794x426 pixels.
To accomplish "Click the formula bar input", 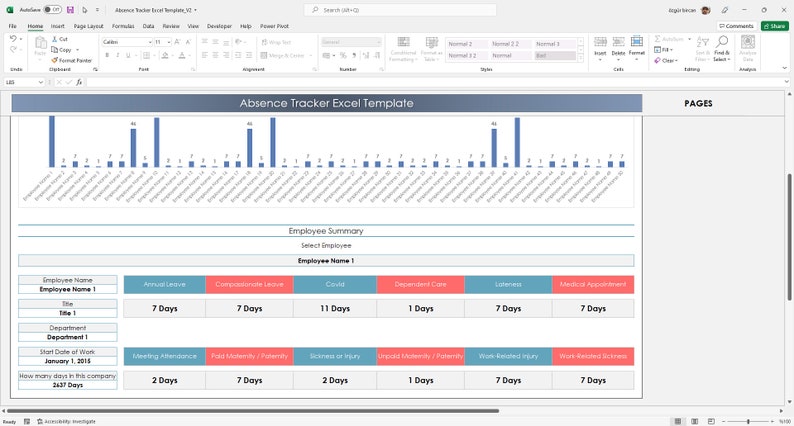I will 435,82.
